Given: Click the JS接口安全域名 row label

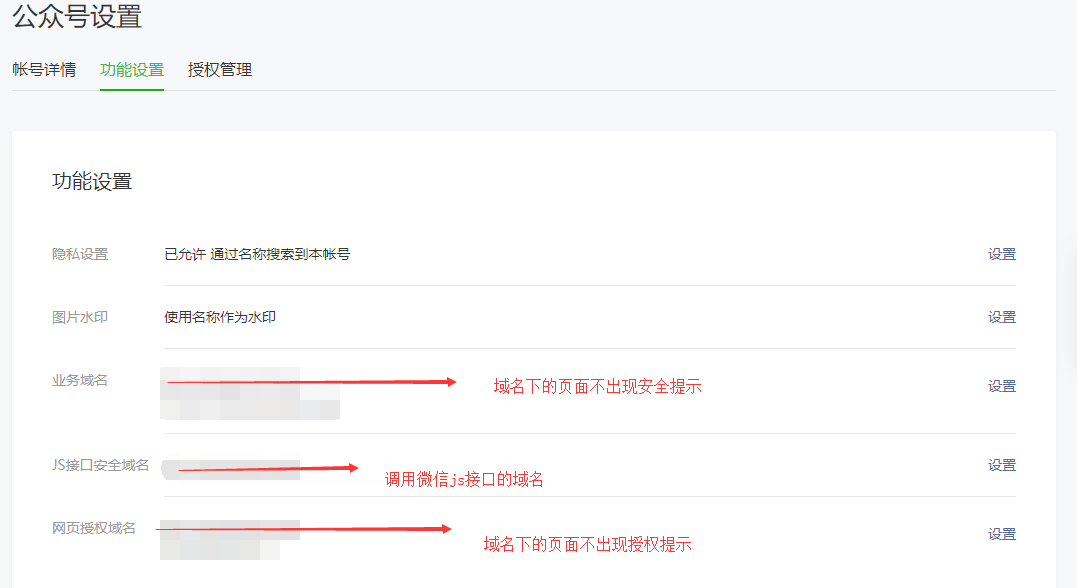Looking at the screenshot, I should tap(100, 464).
